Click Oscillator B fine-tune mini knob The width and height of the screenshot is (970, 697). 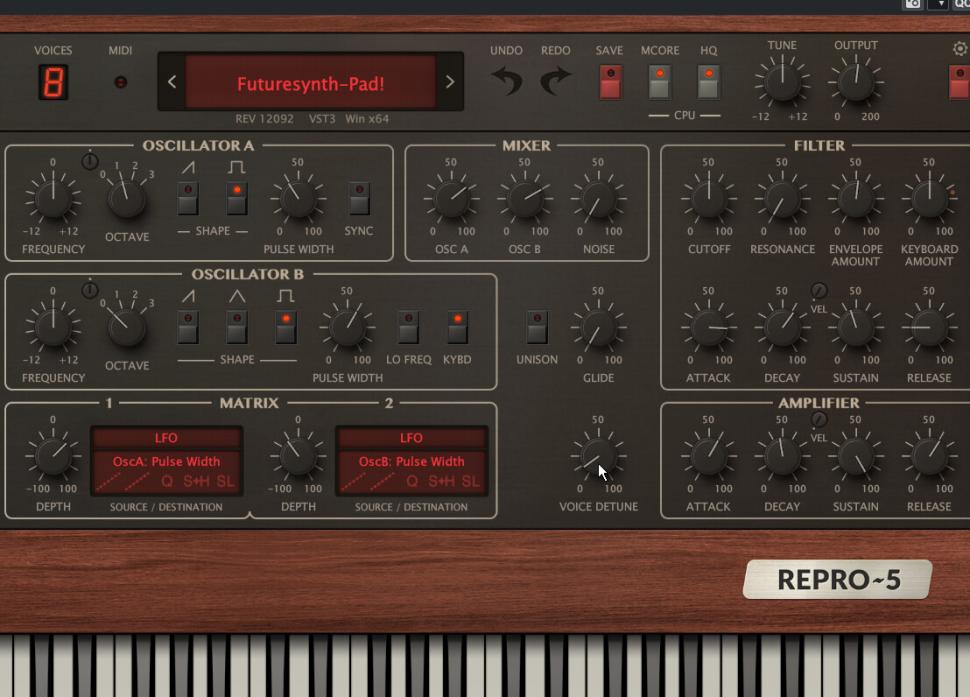point(90,290)
